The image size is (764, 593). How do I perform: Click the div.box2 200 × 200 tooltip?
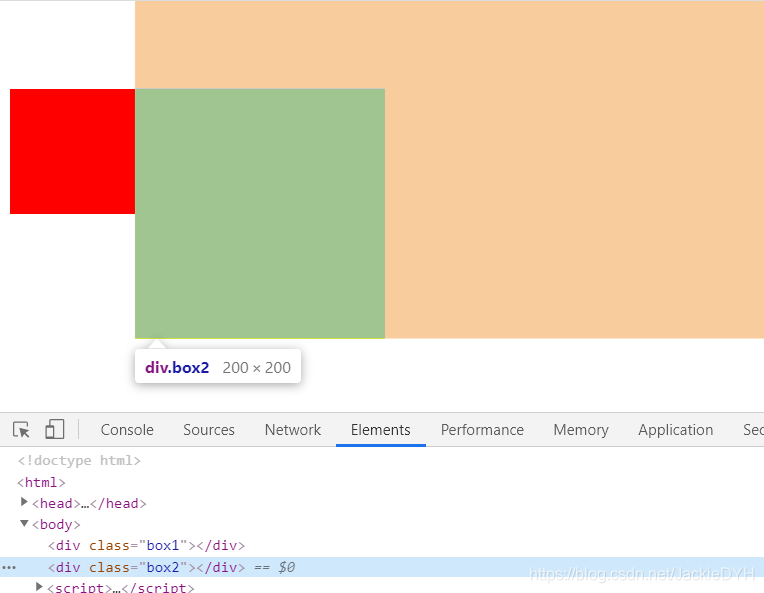[x=218, y=366]
